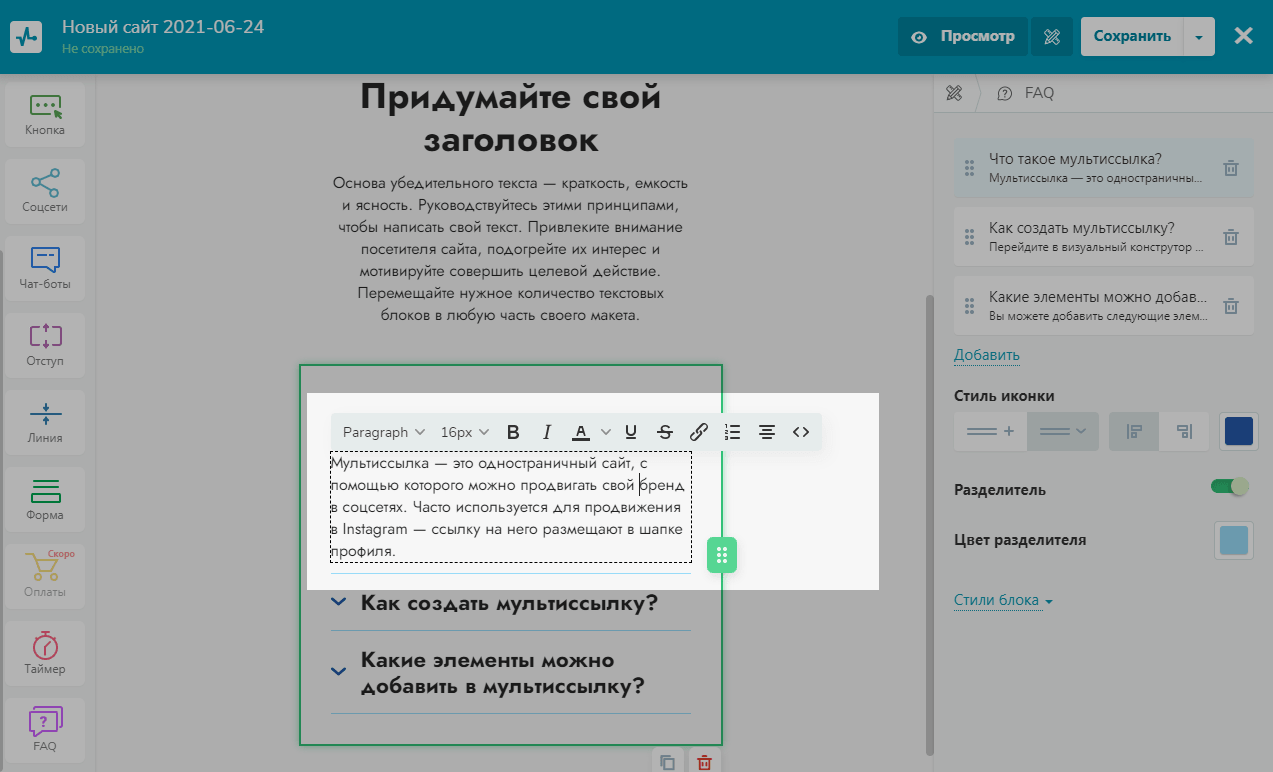This screenshot has height=772, width=1273.
Task: Insert a hyperlink using link icon
Action: point(699,432)
